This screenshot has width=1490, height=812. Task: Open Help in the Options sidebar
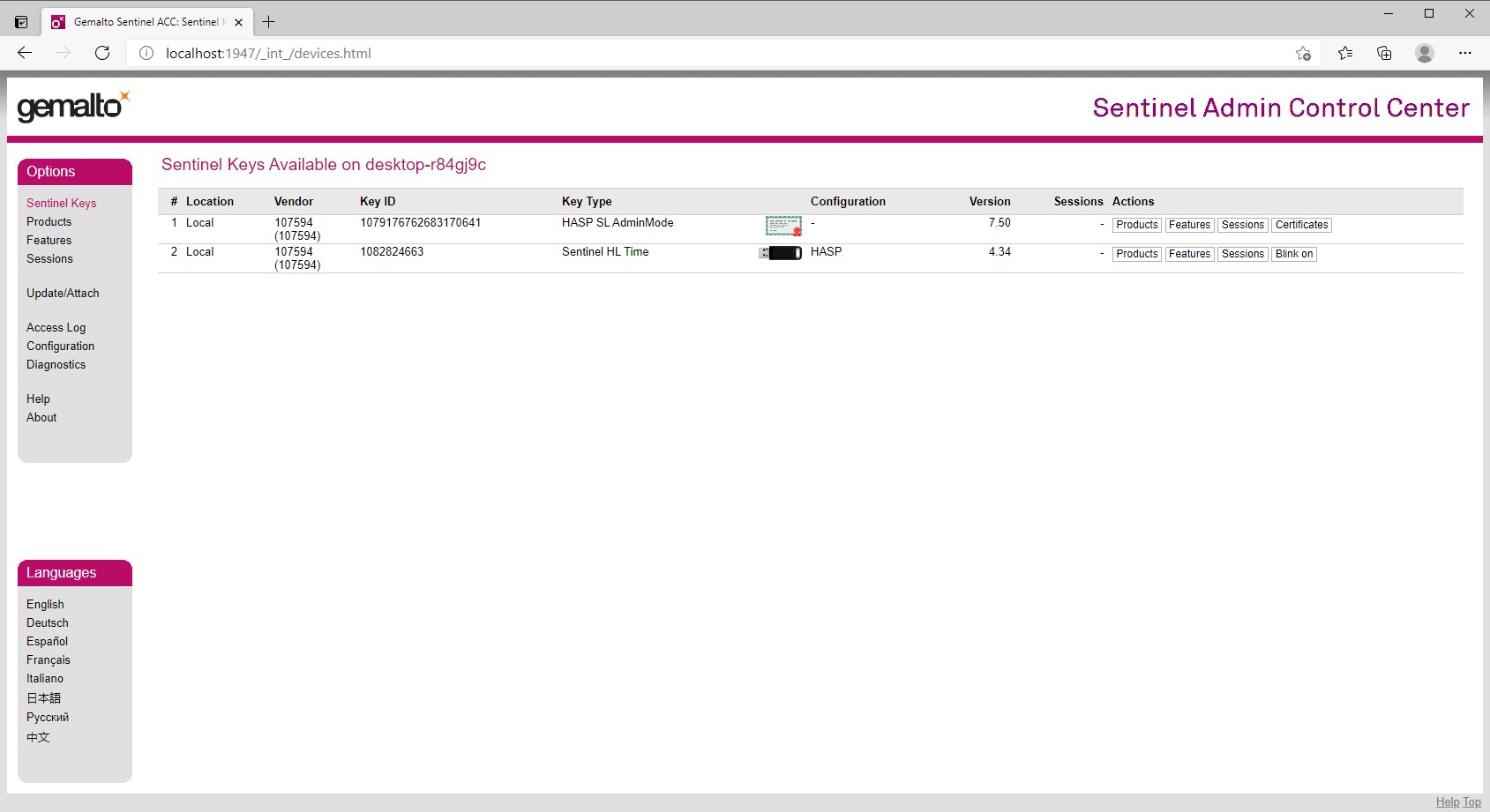38,399
